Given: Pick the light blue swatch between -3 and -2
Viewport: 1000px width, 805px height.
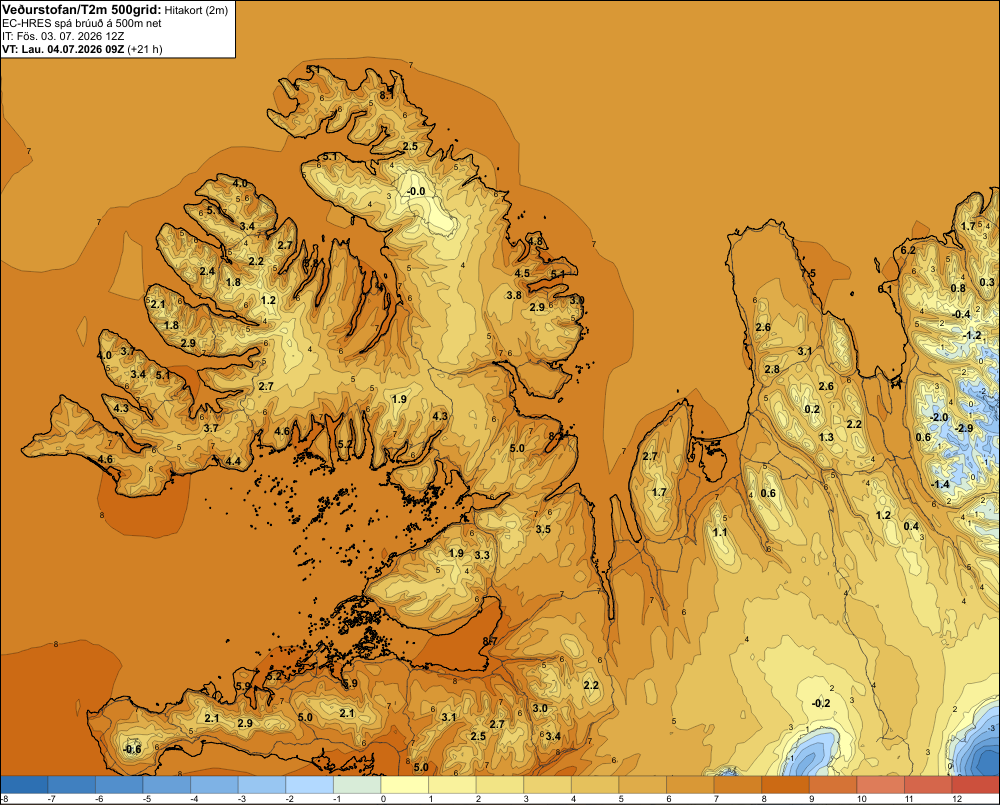Looking at the screenshot, I should [262, 785].
